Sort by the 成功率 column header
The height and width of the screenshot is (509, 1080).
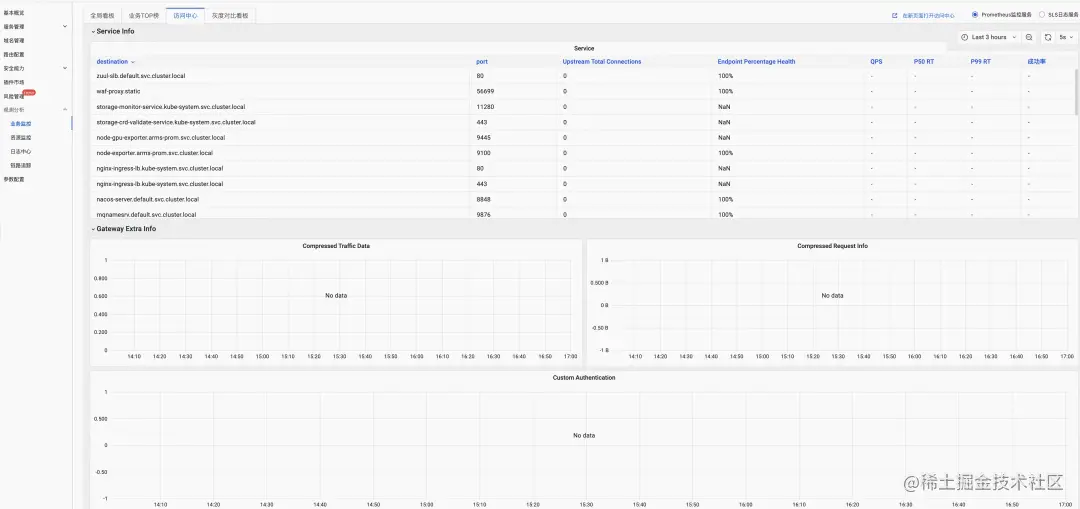pyautogui.click(x=1037, y=61)
